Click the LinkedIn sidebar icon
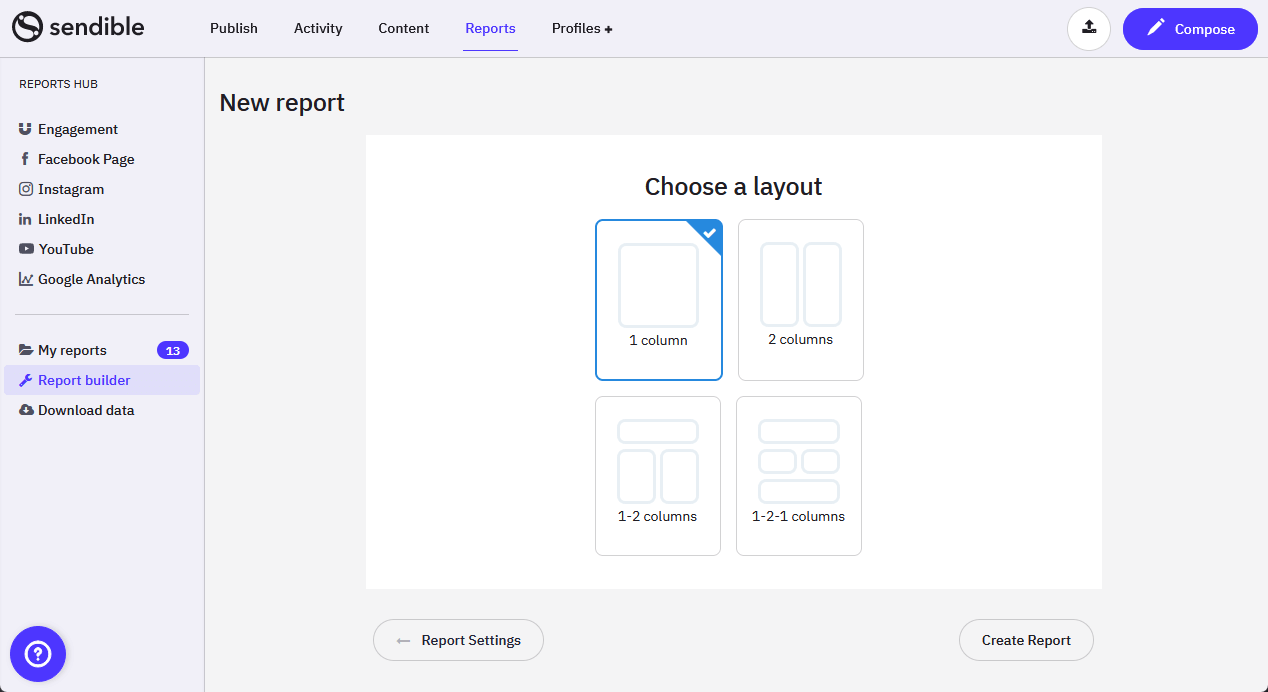 click(x=24, y=219)
